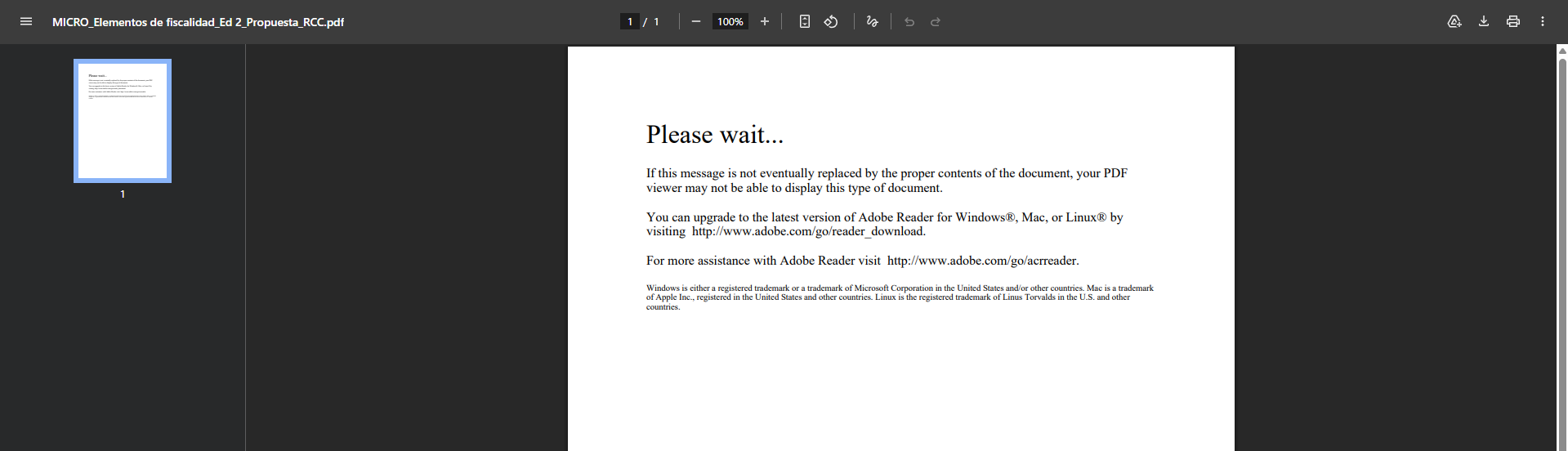Select the page 1 thumbnail

click(x=123, y=121)
